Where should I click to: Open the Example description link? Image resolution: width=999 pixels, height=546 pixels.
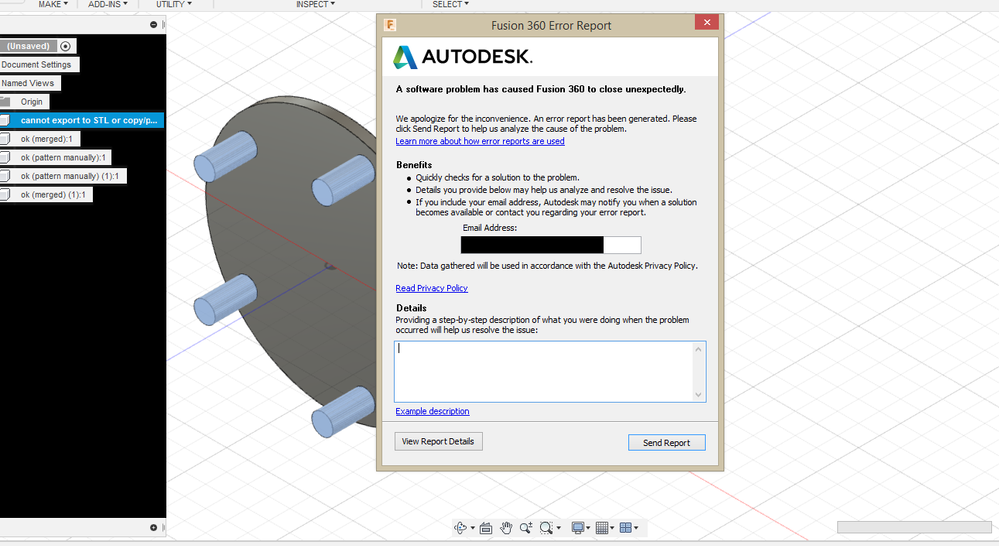tap(432, 411)
